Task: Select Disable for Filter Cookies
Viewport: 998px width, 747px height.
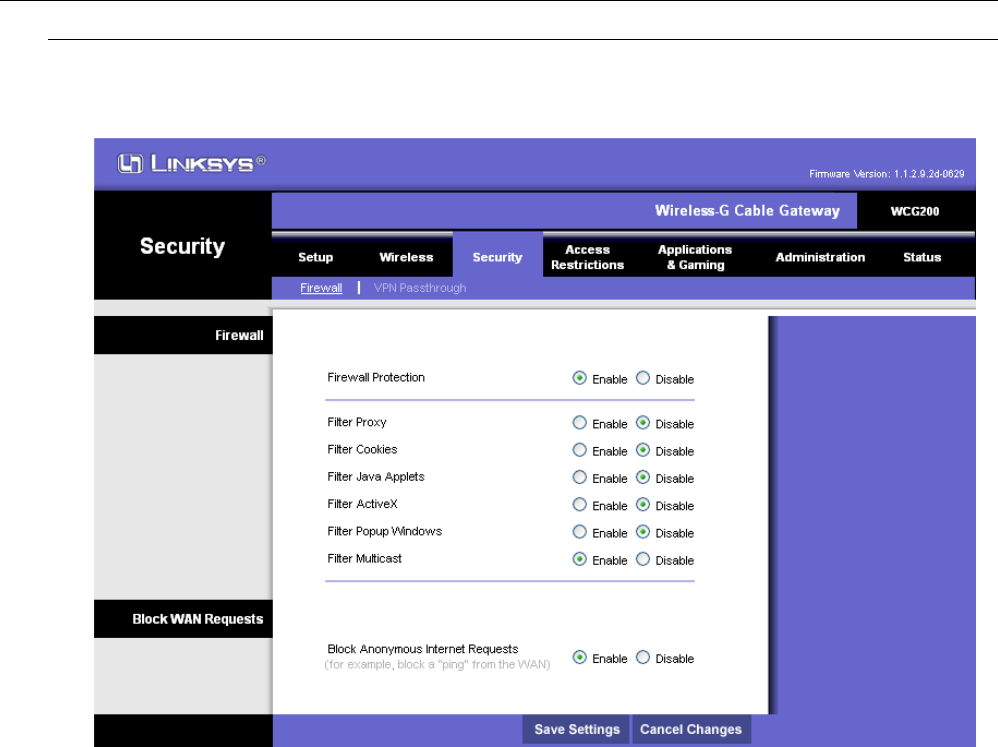Action: point(643,450)
